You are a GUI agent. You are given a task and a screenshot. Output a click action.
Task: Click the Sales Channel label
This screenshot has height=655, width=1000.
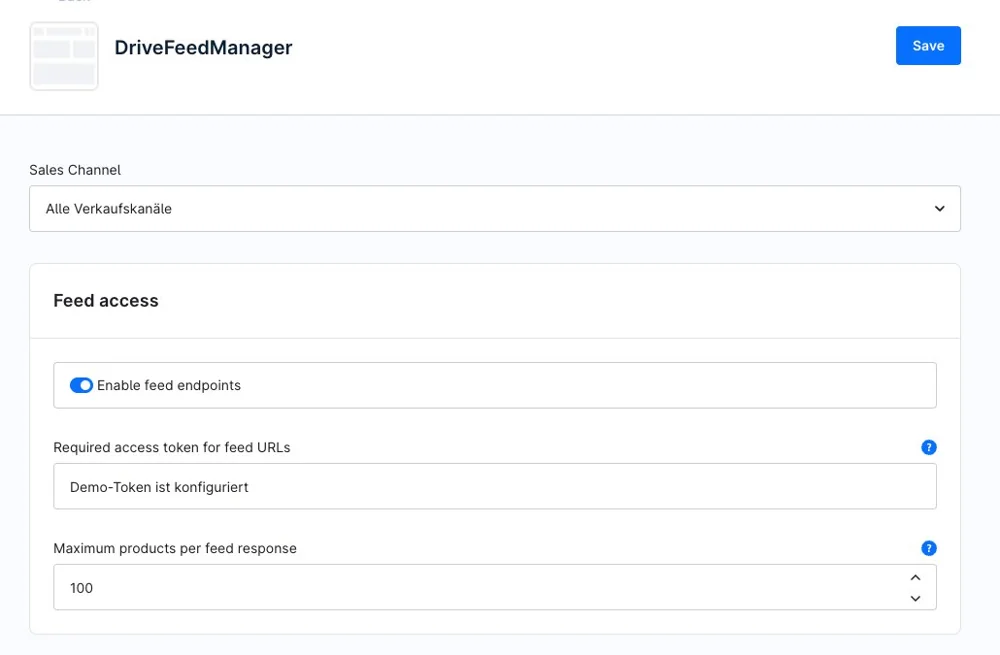click(x=75, y=170)
